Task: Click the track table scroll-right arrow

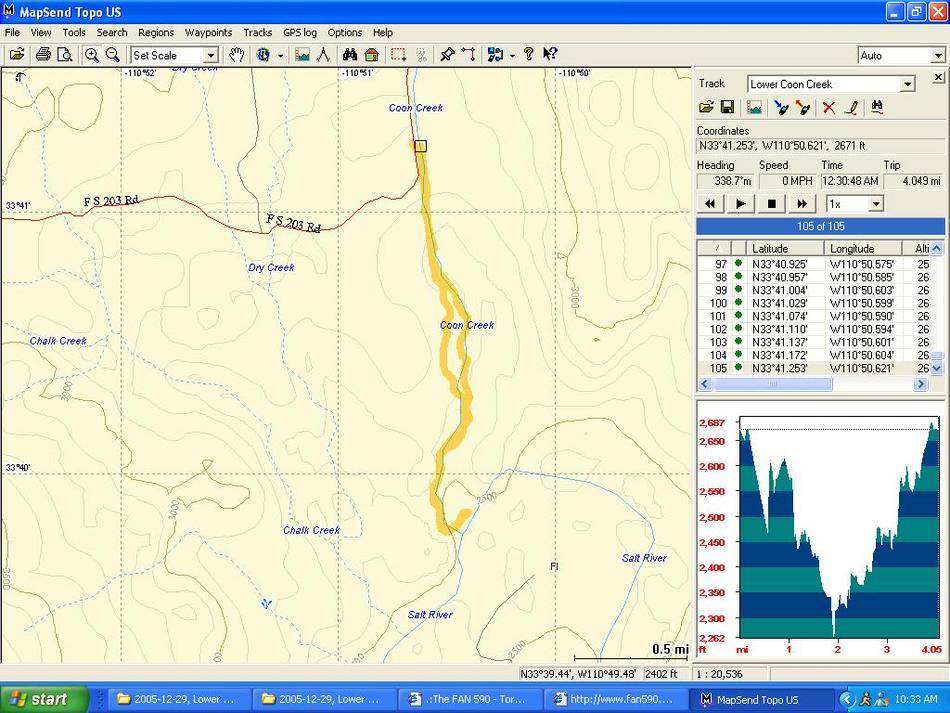Action: click(x=921, y=384)
